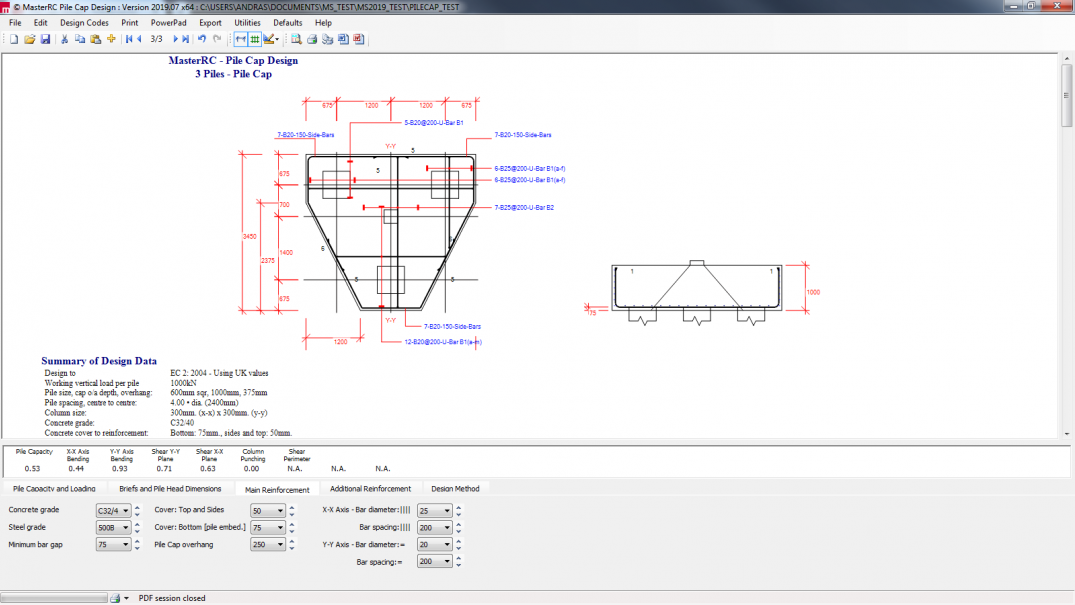1075x605 pixels.
Task: Jump to last page arrow icon
Action: tap(186, 39)
